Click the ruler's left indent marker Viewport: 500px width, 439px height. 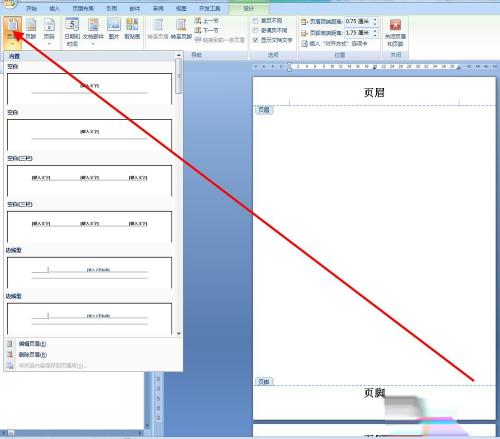(289, 67)
